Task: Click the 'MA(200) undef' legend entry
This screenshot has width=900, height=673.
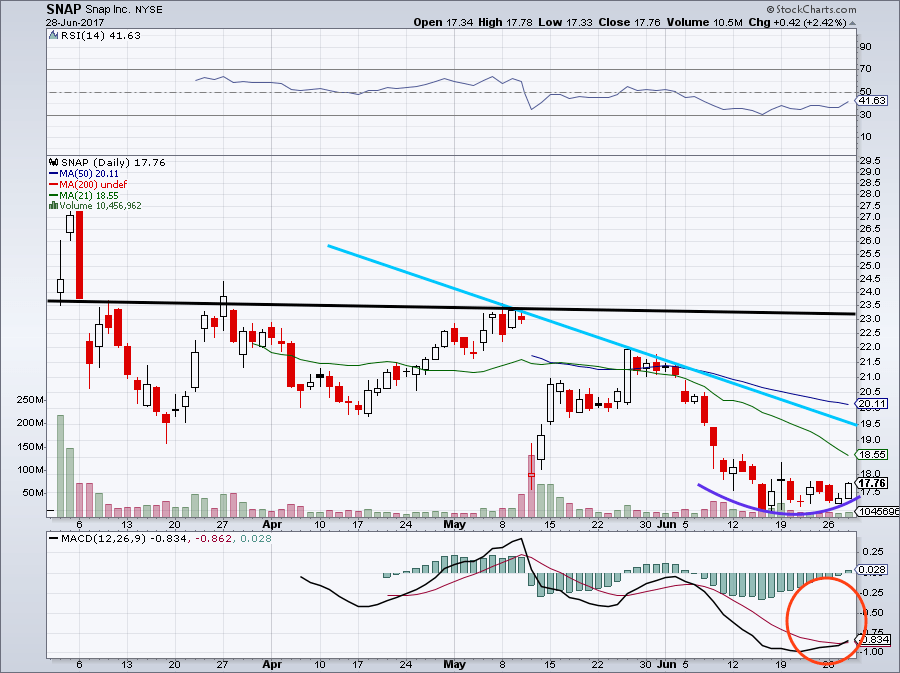Action: [93, 184]
